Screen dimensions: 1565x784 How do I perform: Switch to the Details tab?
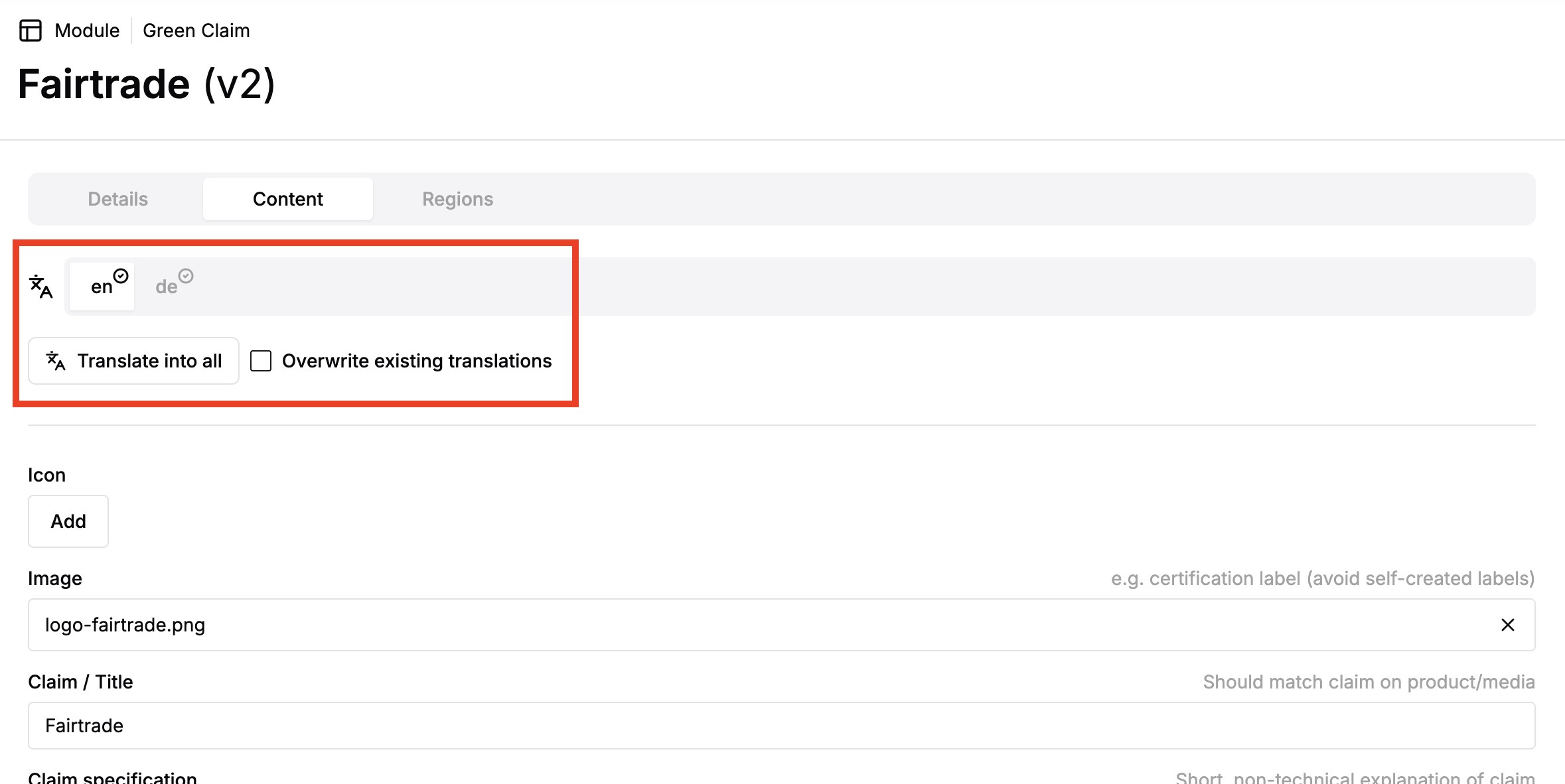pyautogui.click(x=118, y=199)
